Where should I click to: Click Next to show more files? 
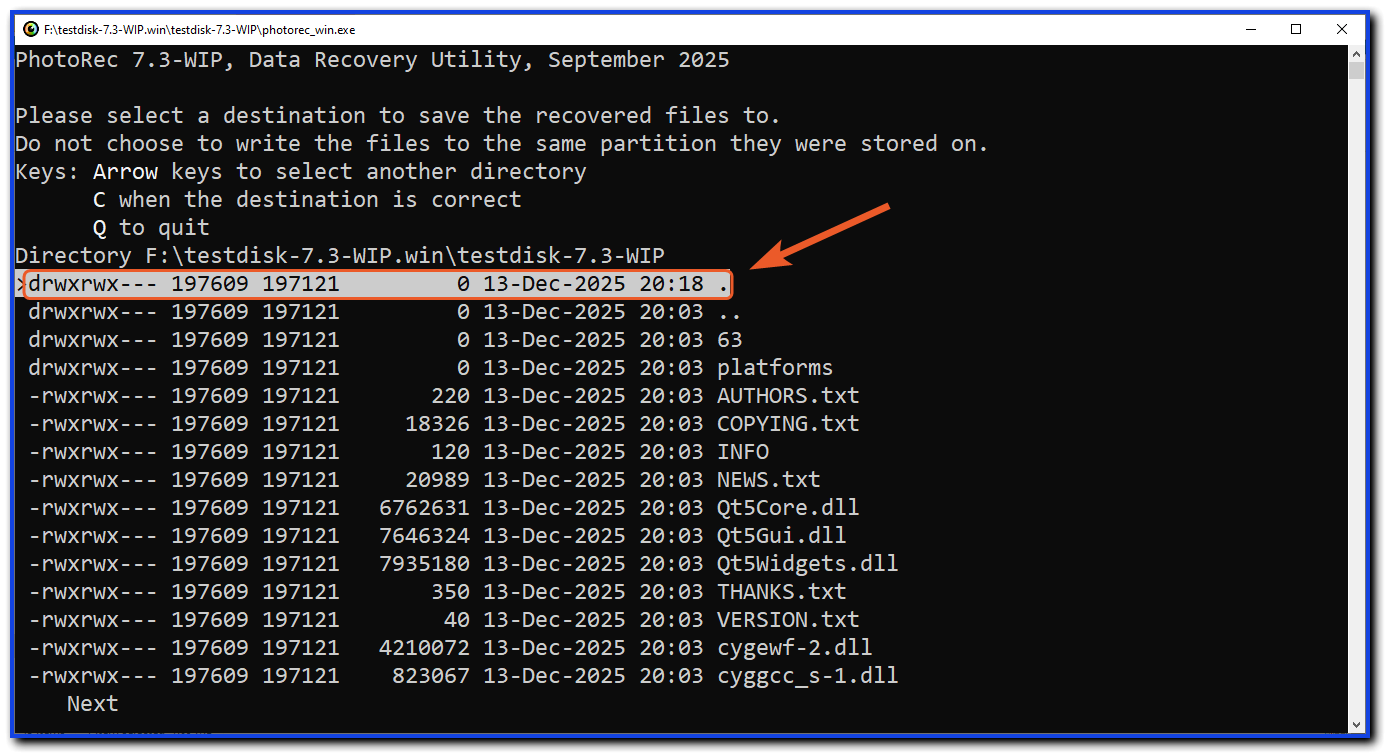pos(92,704)
